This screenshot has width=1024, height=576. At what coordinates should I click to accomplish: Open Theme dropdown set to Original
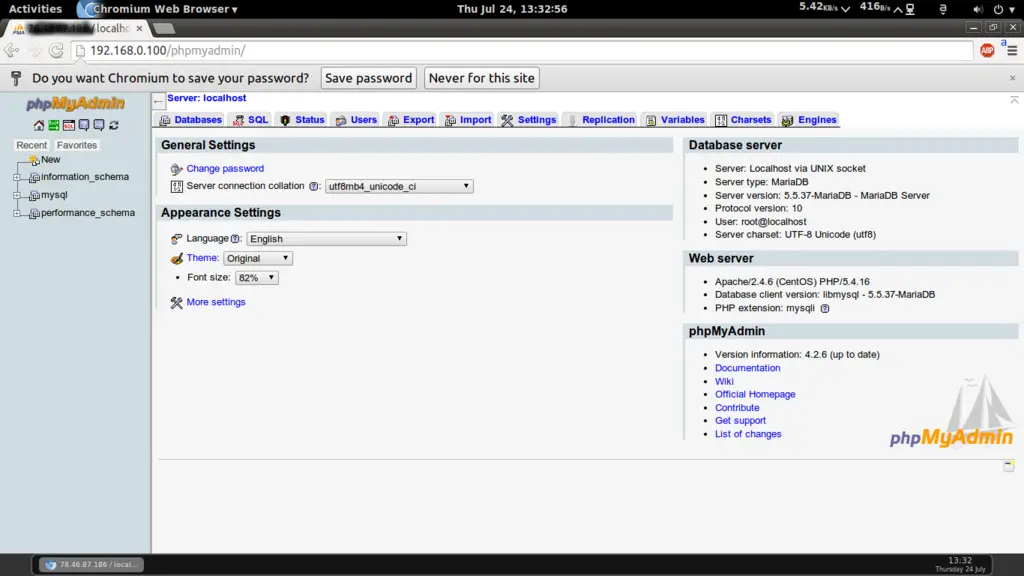coord(258,259)
